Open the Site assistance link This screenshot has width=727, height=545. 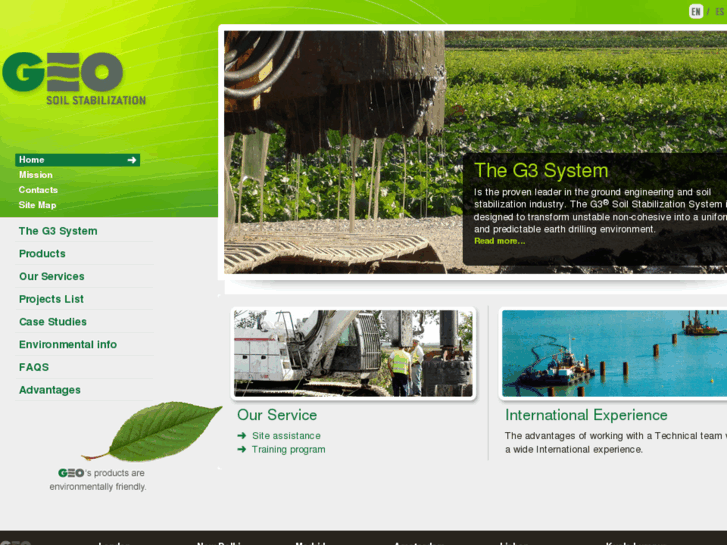tap(286, 436)
